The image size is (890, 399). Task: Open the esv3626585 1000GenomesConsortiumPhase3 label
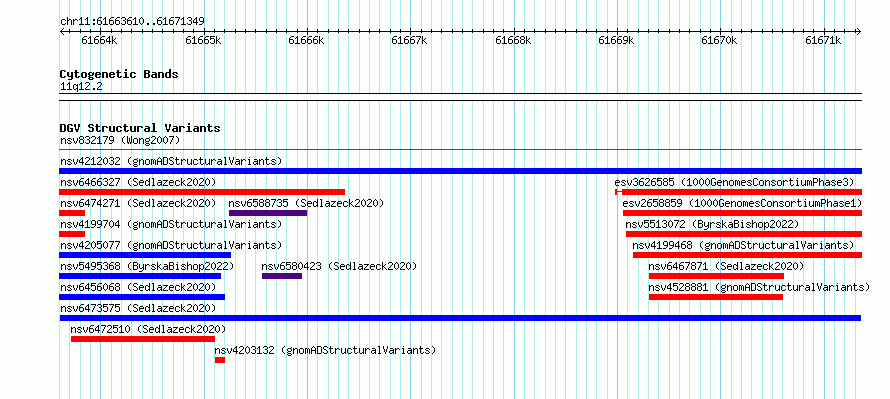pyautogui.click(x=734, y=182)
